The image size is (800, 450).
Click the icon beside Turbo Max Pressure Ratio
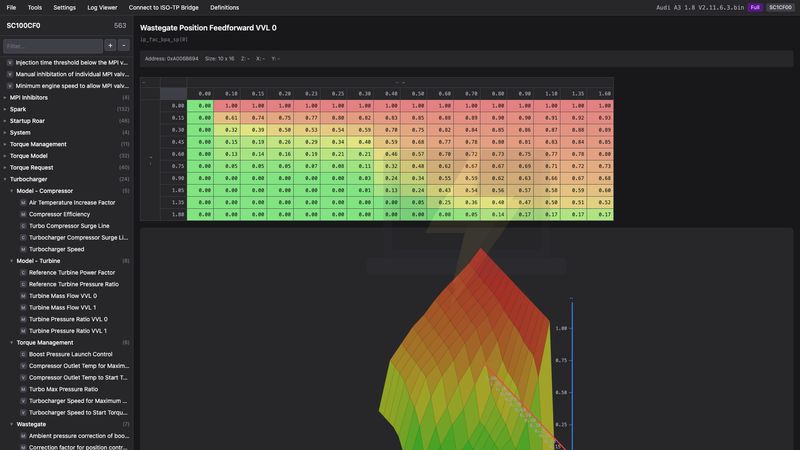(x=23, y=389)
